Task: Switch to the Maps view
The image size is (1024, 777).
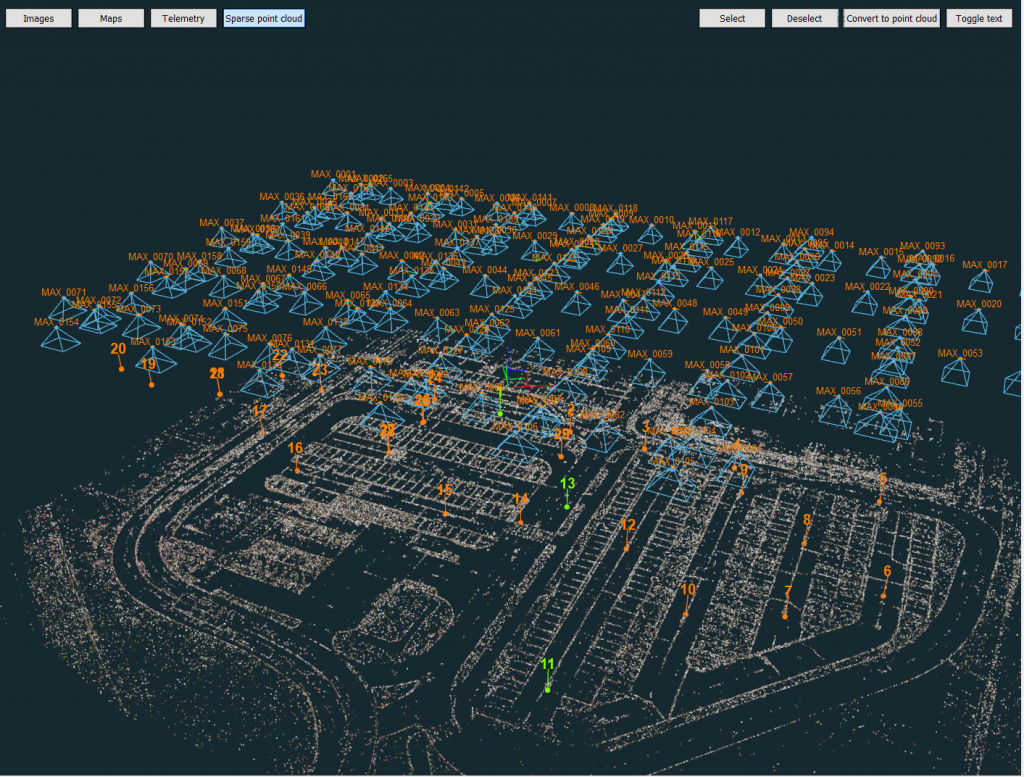Action: pos(111,18)
